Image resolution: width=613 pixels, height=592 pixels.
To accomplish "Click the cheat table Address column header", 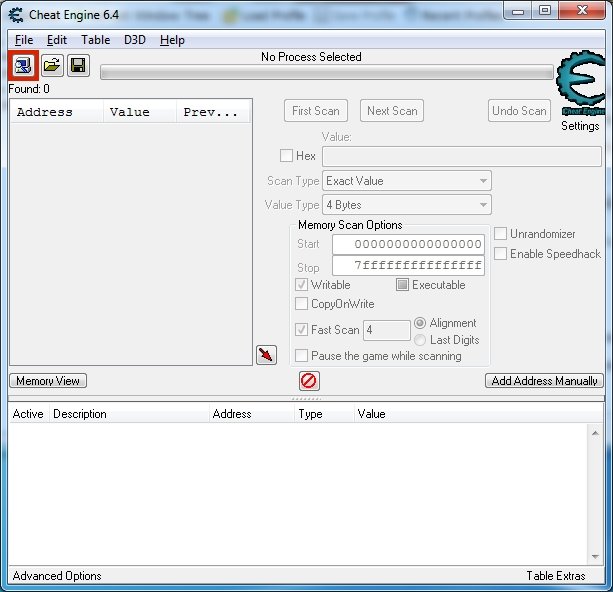I will 252,414.
